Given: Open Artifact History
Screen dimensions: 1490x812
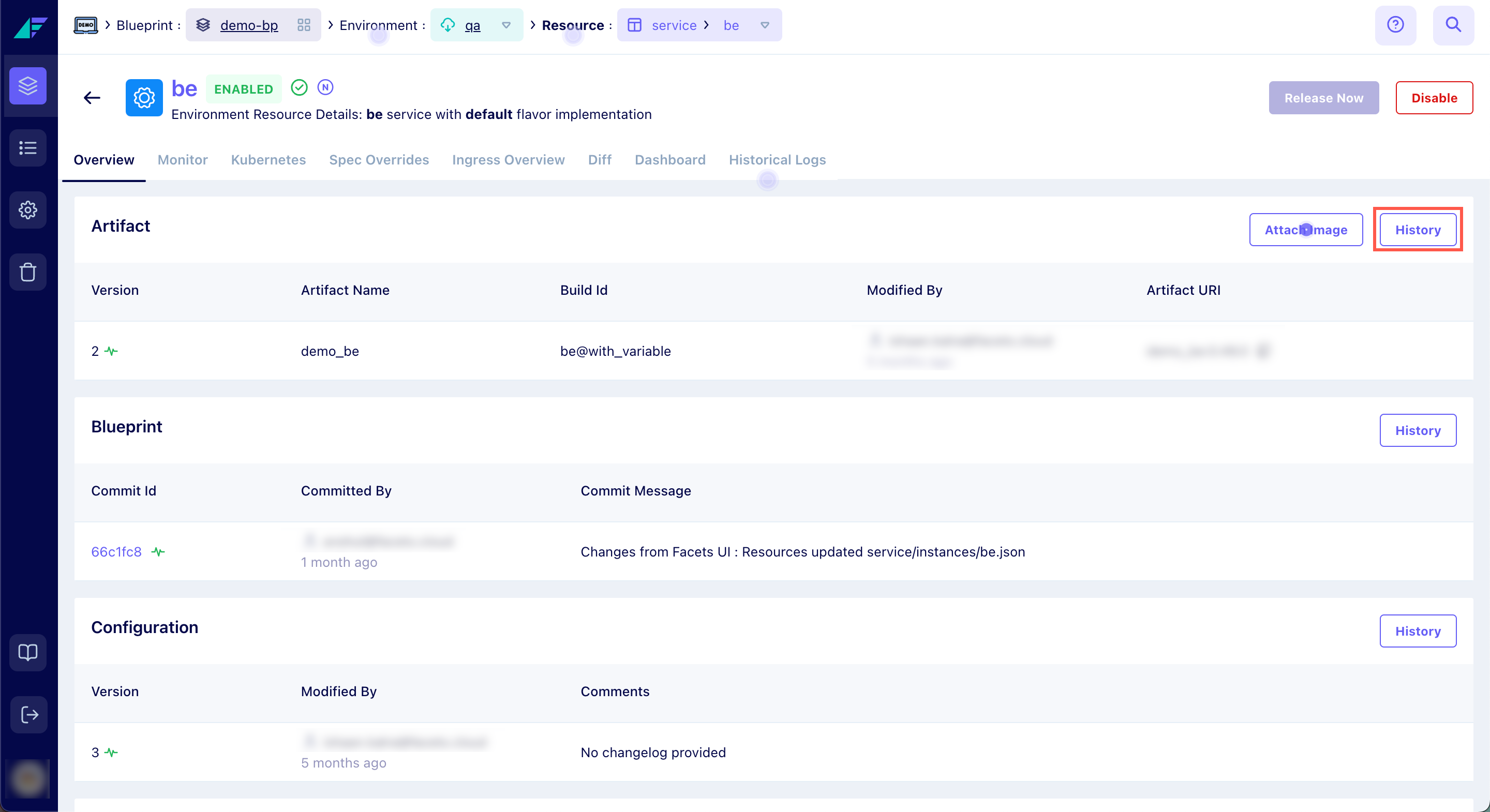Looking at the screenshot, I should tap(1417, 230).
